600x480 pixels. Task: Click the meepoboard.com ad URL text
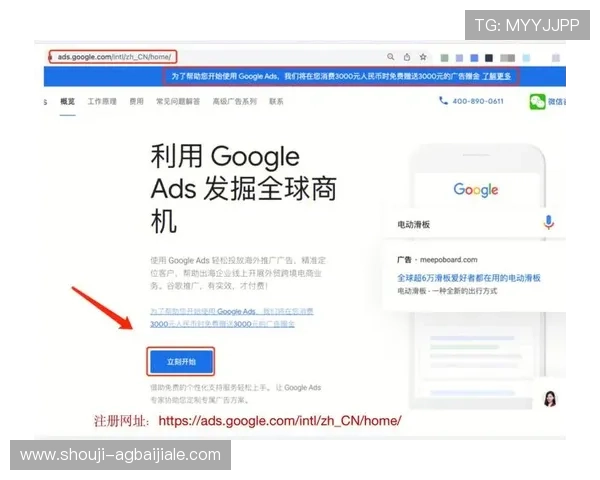click(x=448, y=260)
